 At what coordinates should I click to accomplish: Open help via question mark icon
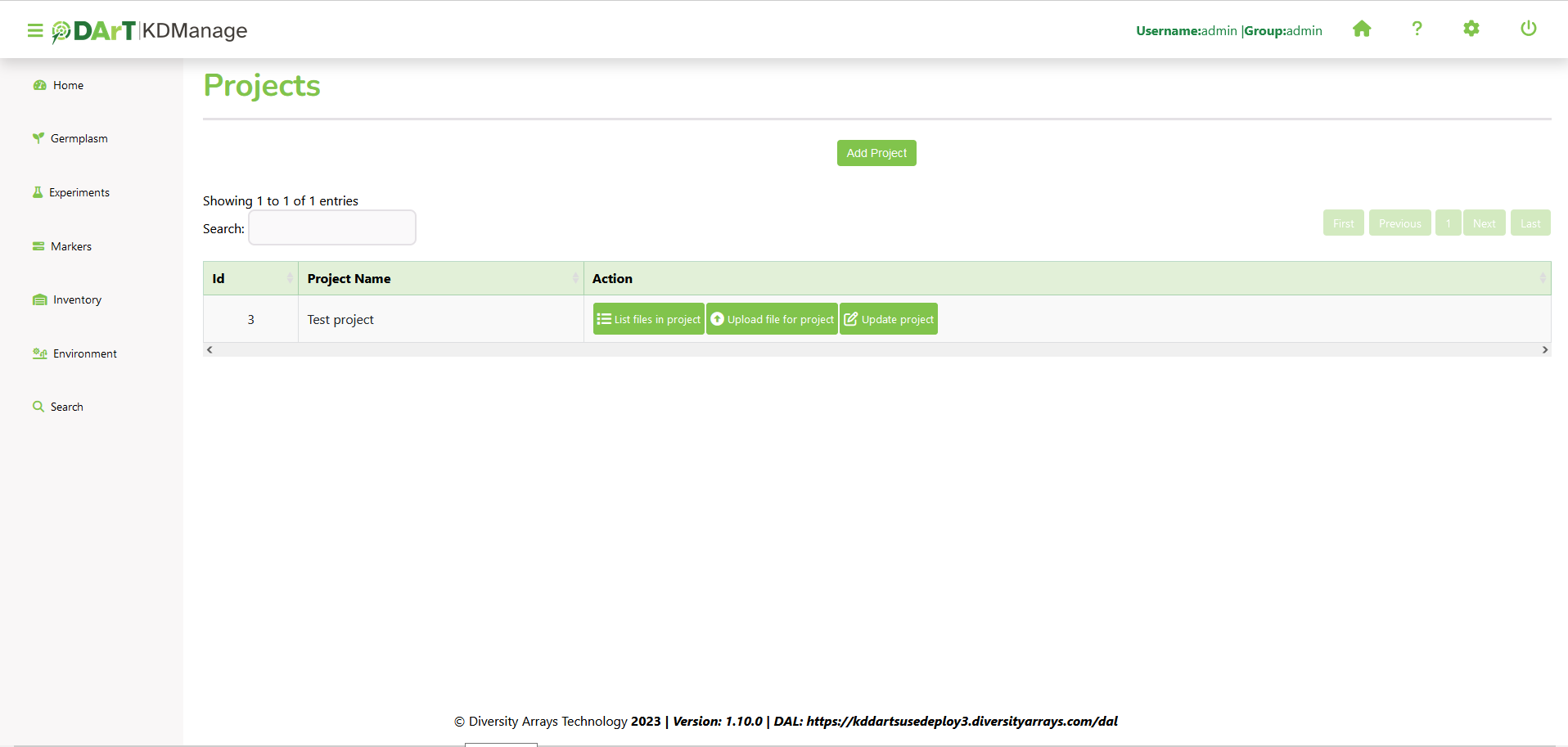coord(1417,29)
